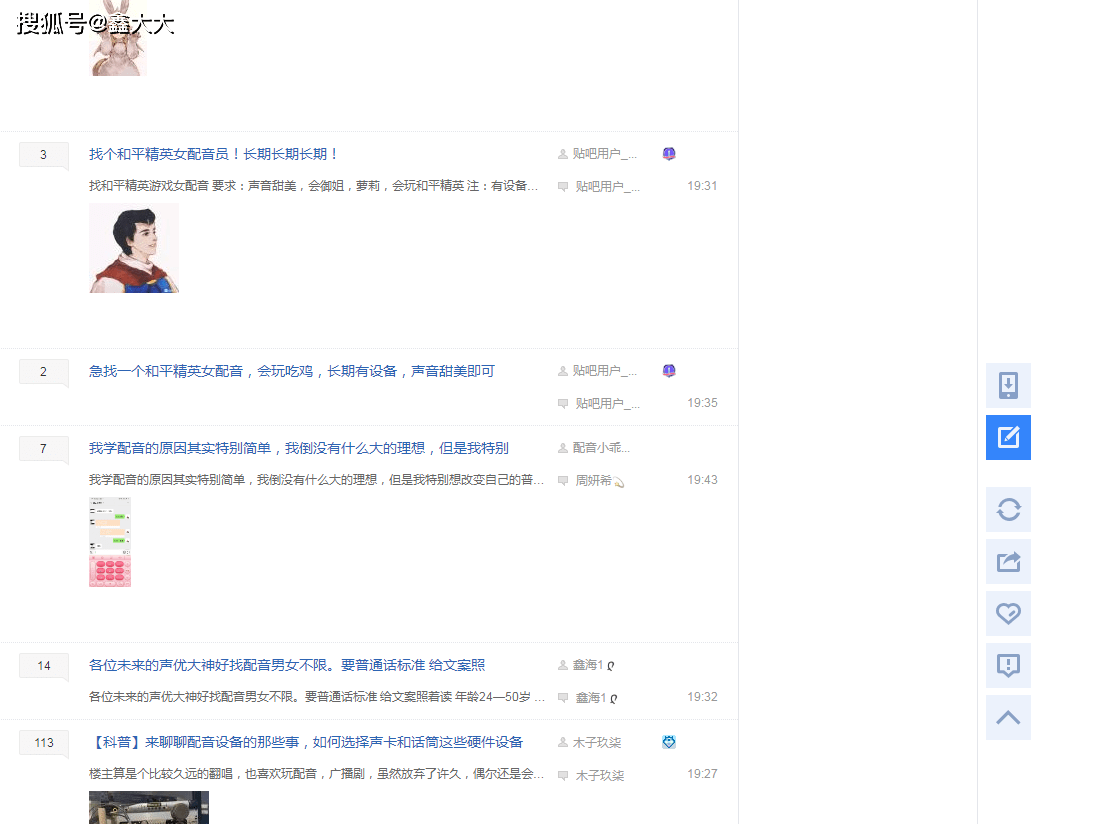Click the author person icon next to 鑫海1
The width and height of the screenshot is (1114, 824).
pyautogui.click(x=564, y=664)
